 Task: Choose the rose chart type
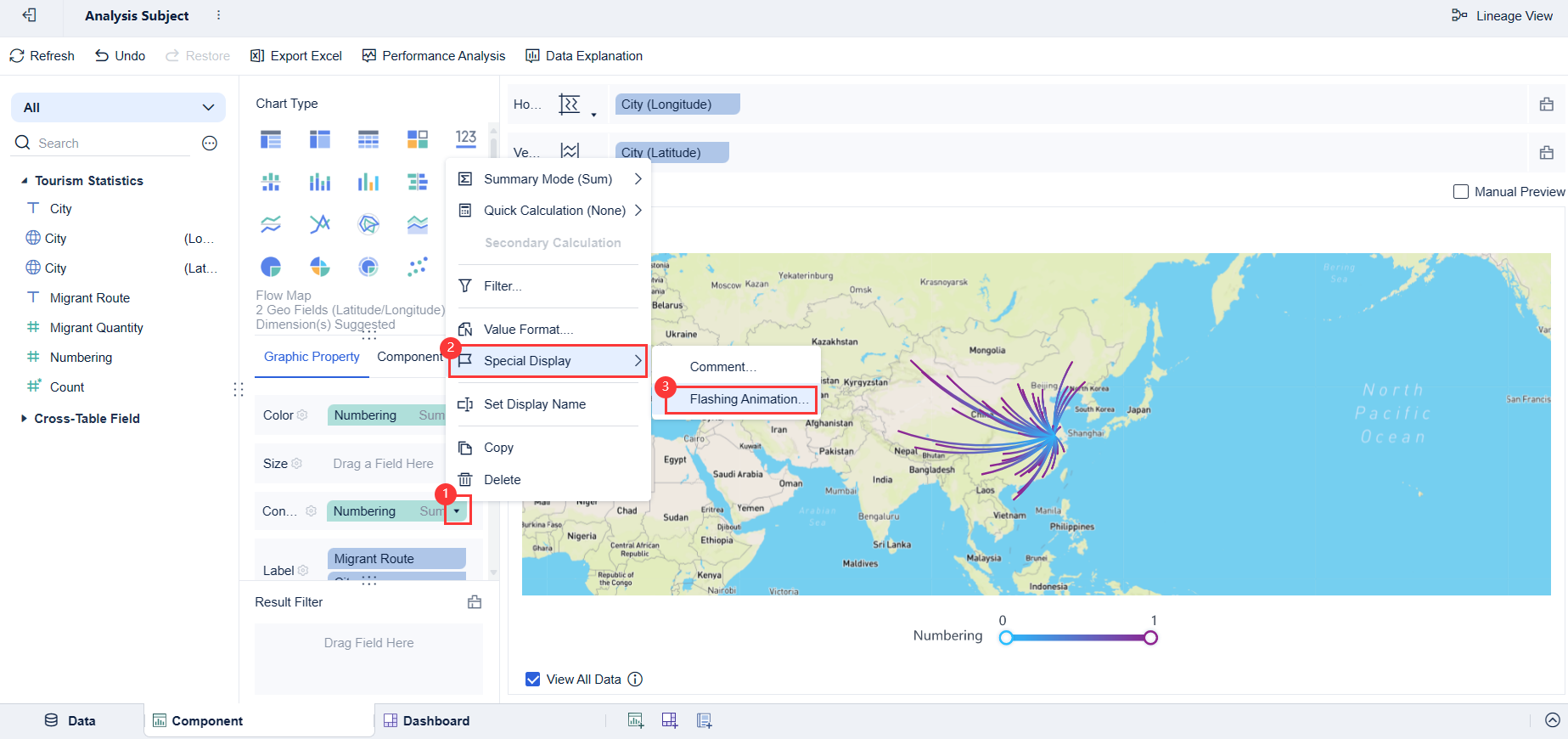pyautogui.click(x=320, y=267)
